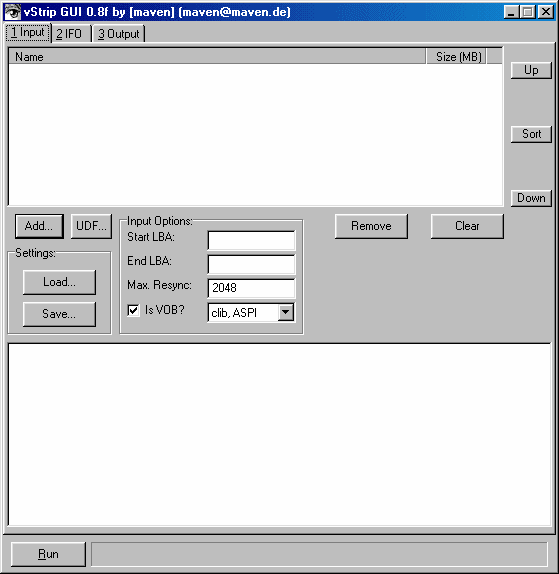The image size is (559, 574).
Task: Click the Remove button
Action: (371, 226)
